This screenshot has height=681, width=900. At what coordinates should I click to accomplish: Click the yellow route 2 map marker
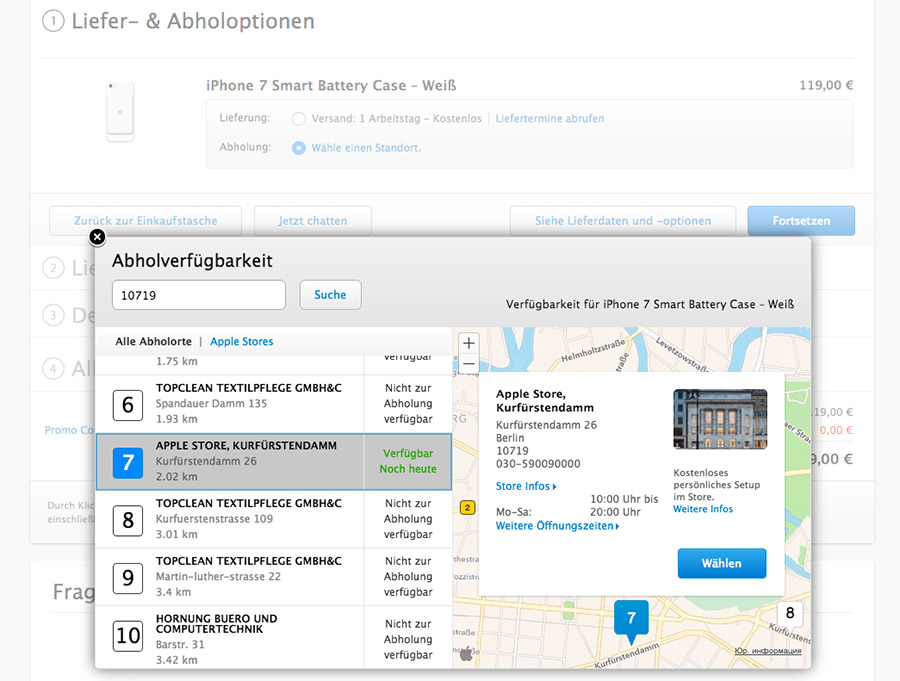click(468, 508)
